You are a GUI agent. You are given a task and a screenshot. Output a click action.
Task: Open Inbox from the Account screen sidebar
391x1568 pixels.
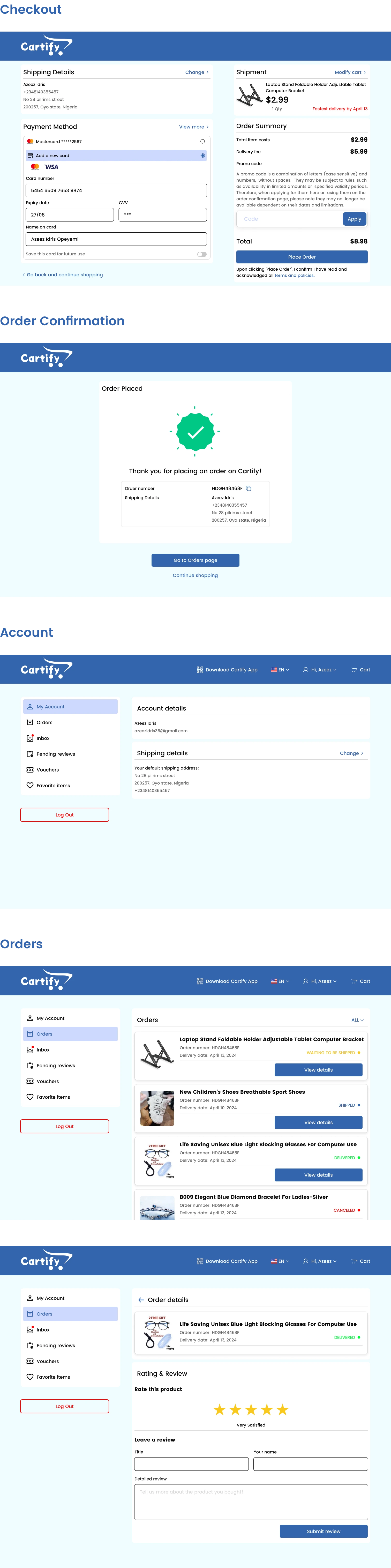point(71,738)
